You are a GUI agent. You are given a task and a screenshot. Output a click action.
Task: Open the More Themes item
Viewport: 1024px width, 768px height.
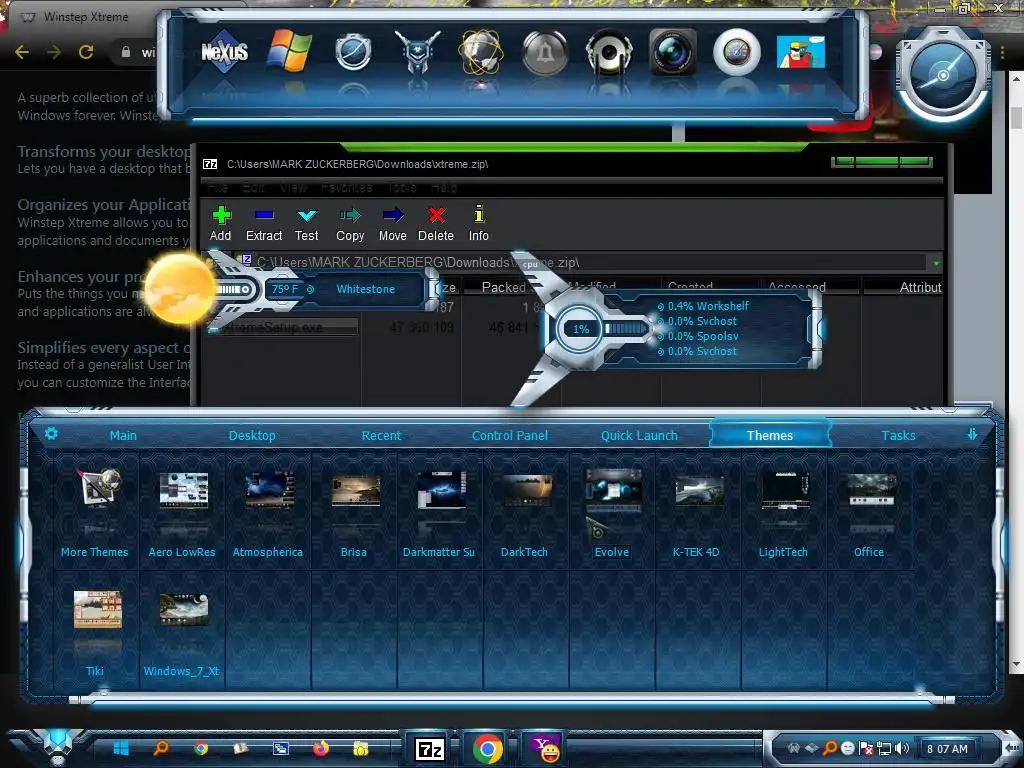pos(95,513)
